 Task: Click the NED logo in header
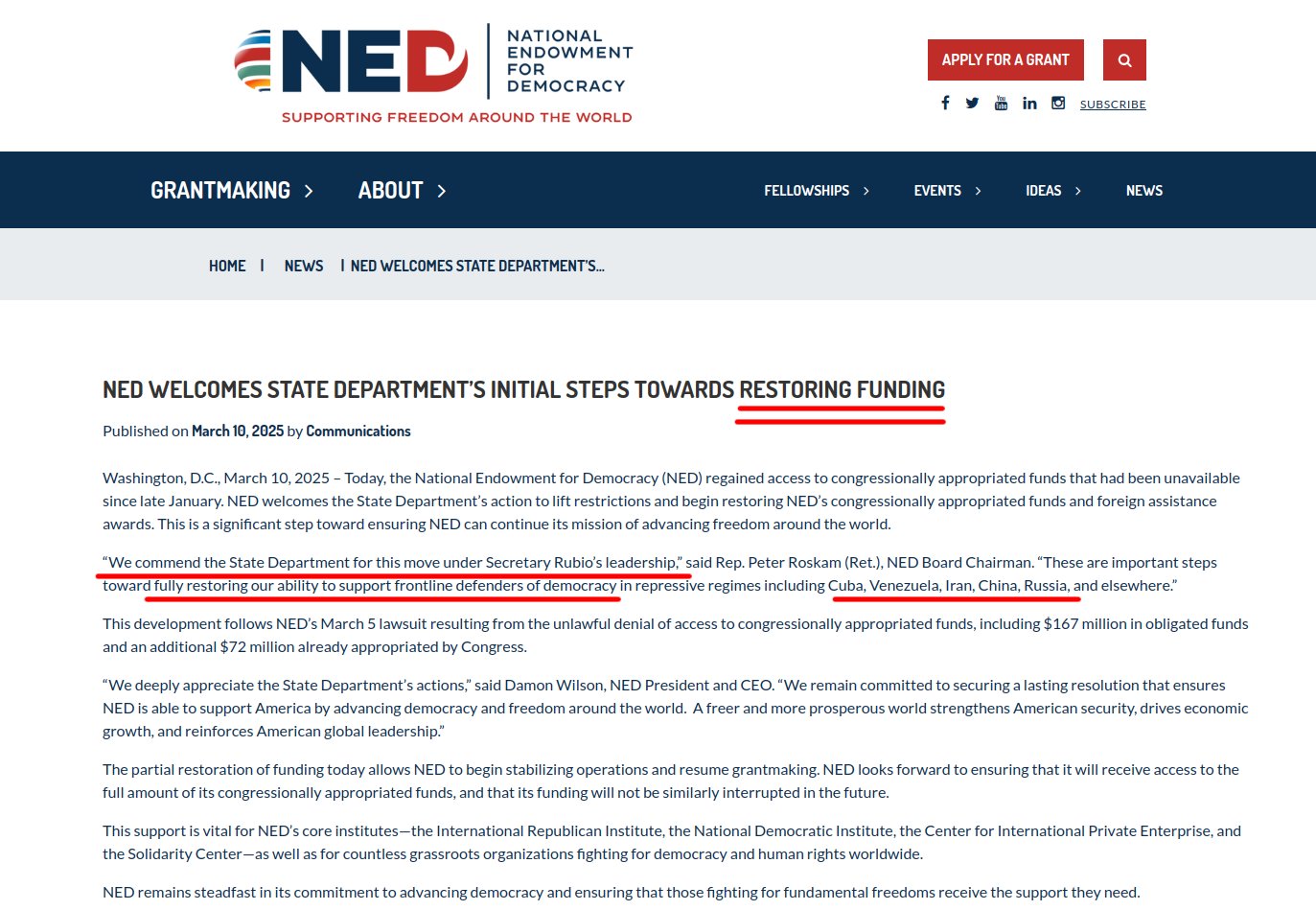pos(433,76)
